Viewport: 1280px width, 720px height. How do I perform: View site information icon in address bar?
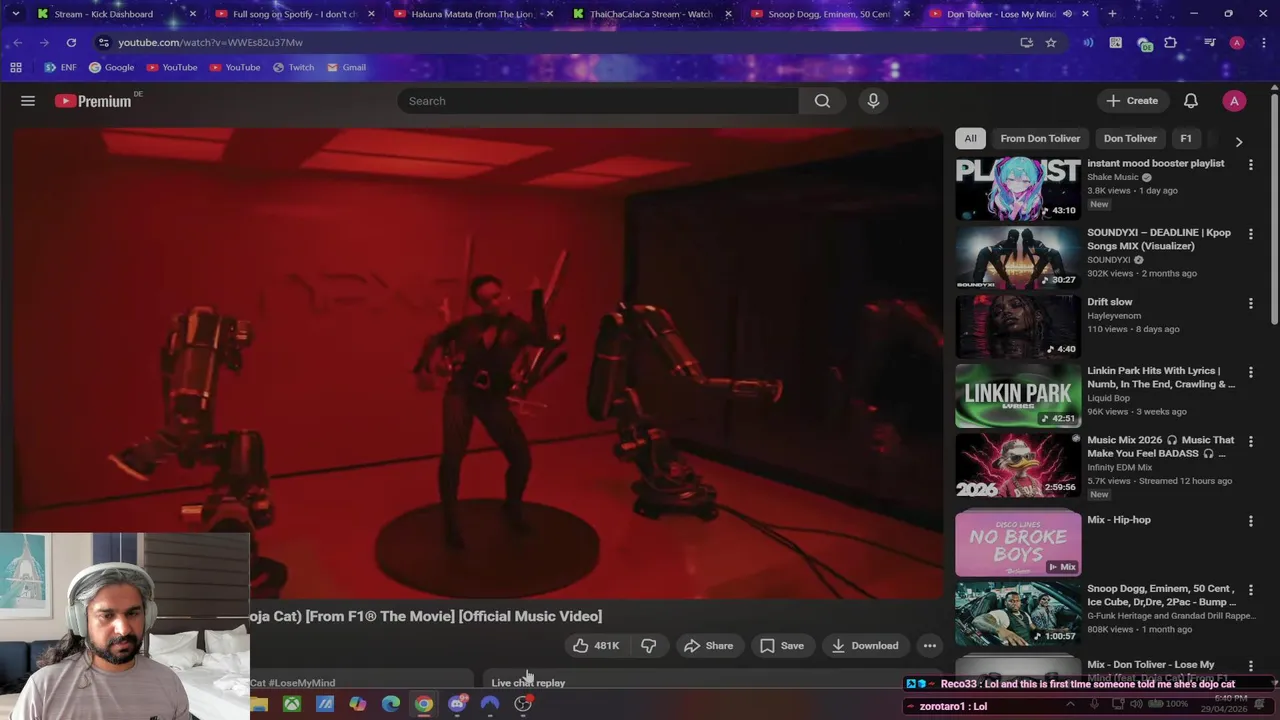(x=103, y=43)
